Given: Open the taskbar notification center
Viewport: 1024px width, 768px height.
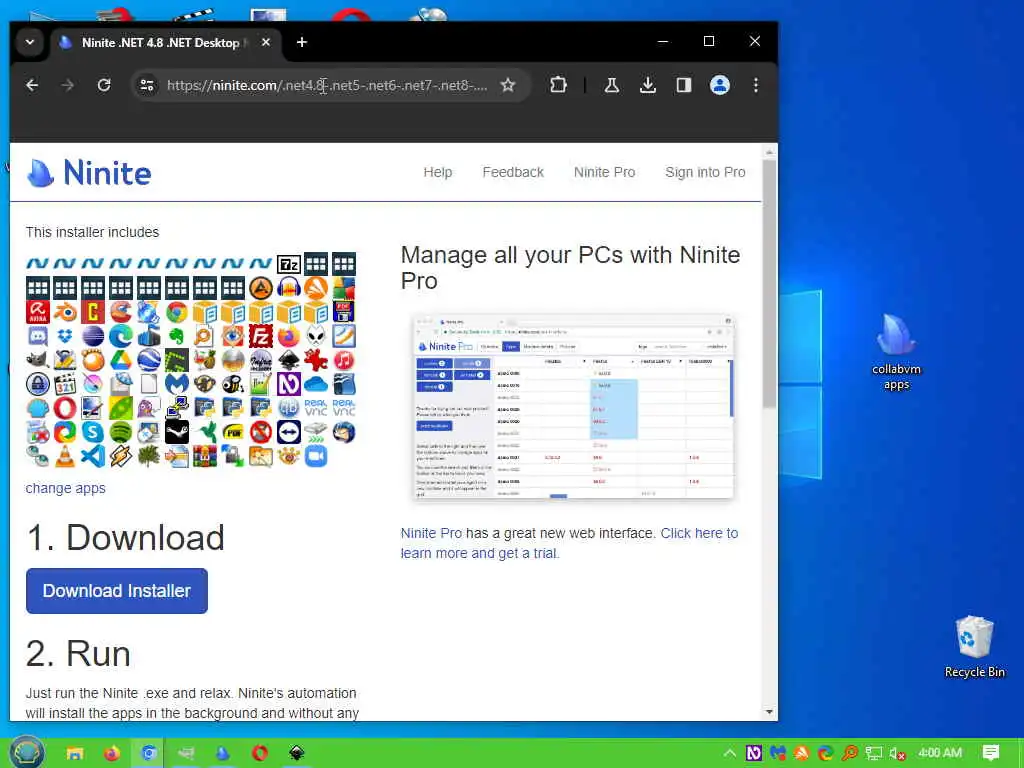Looking at the screenshot, I should coord(991,754).
